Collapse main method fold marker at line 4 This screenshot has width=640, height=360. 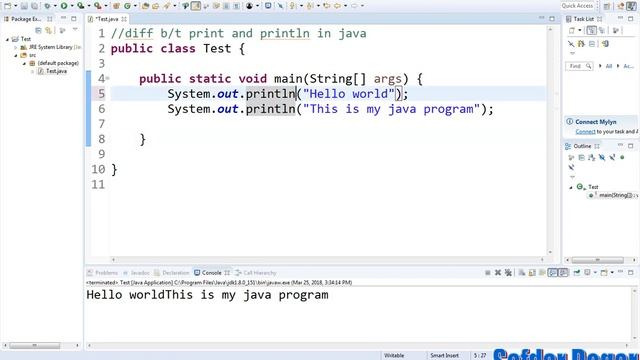click(108, 78)
